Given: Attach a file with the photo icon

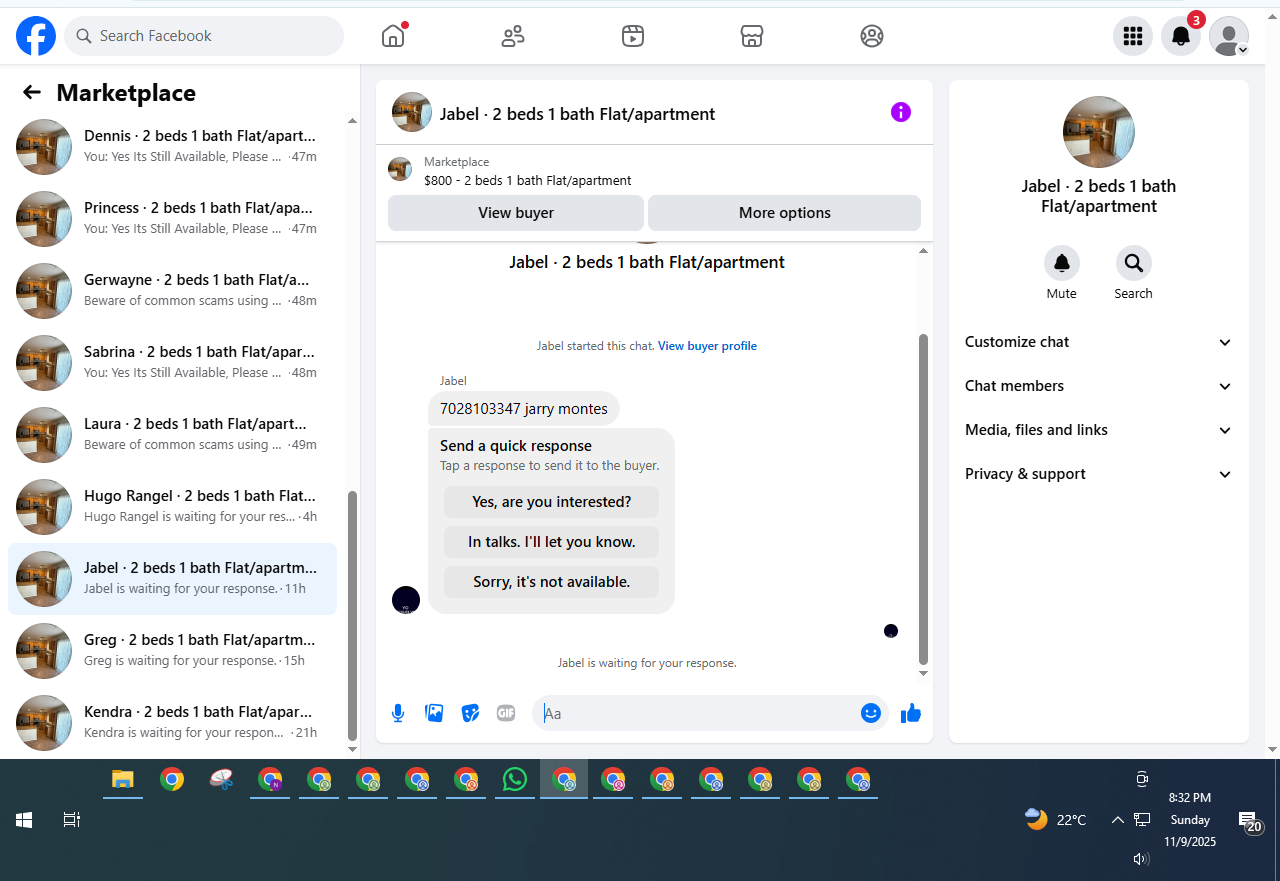Looking at the screenshot, I should (x=434, y=713).
